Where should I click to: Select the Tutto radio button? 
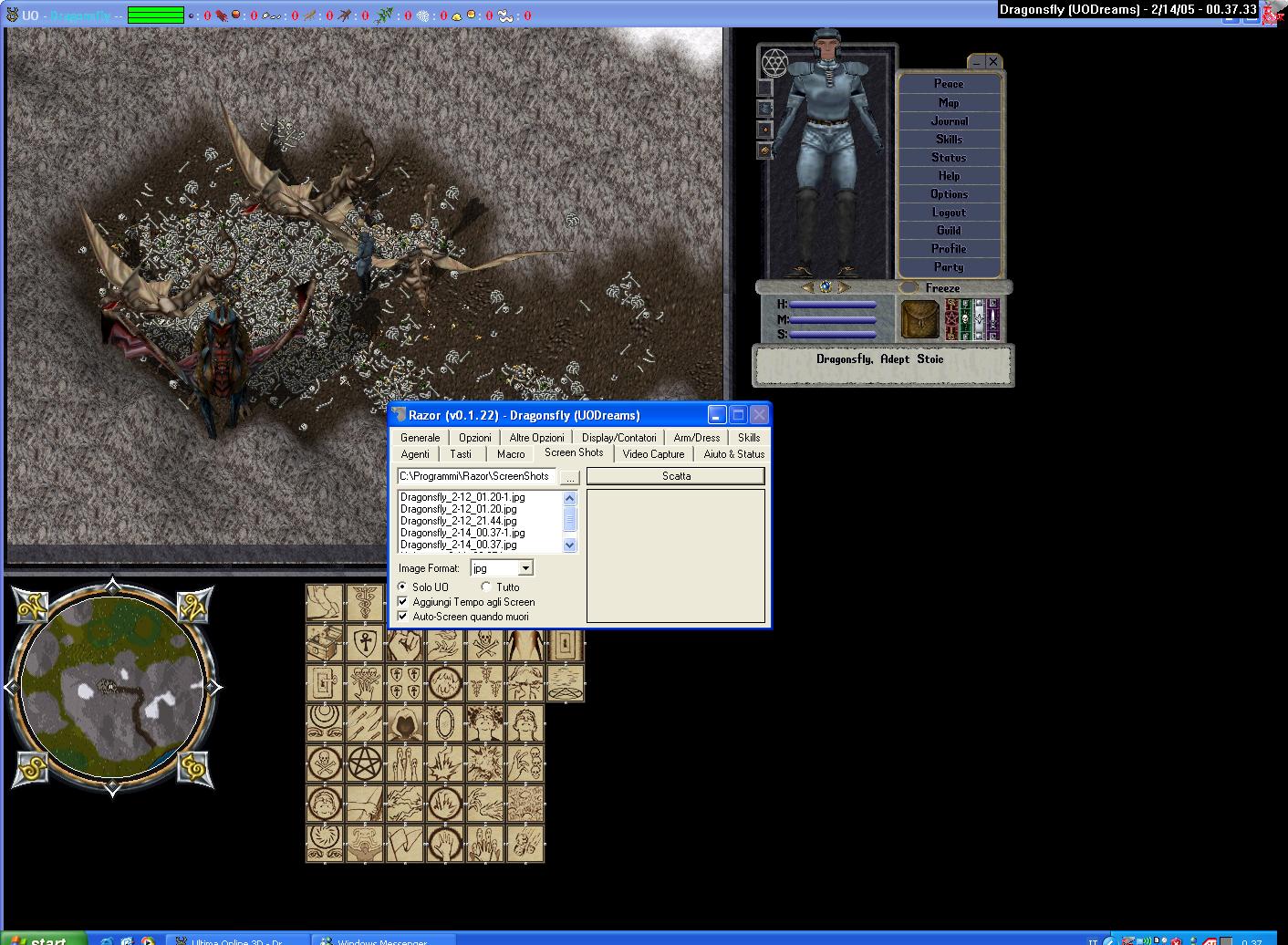tap(486, 587)
